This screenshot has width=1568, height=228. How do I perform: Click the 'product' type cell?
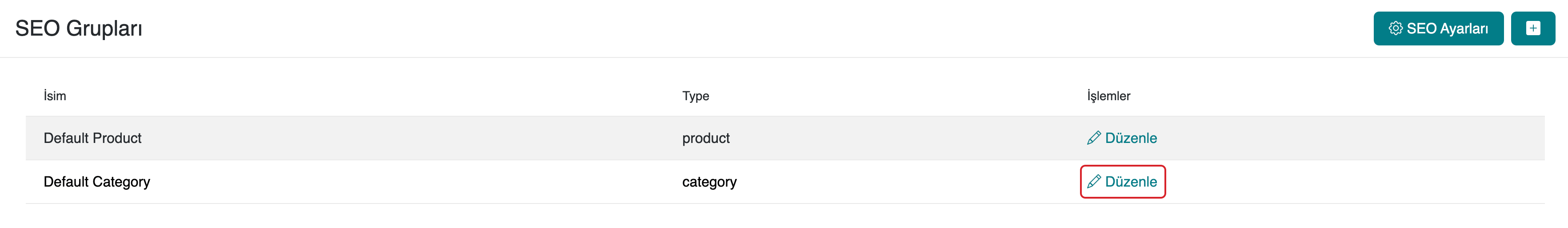click(x=705, y=138)
